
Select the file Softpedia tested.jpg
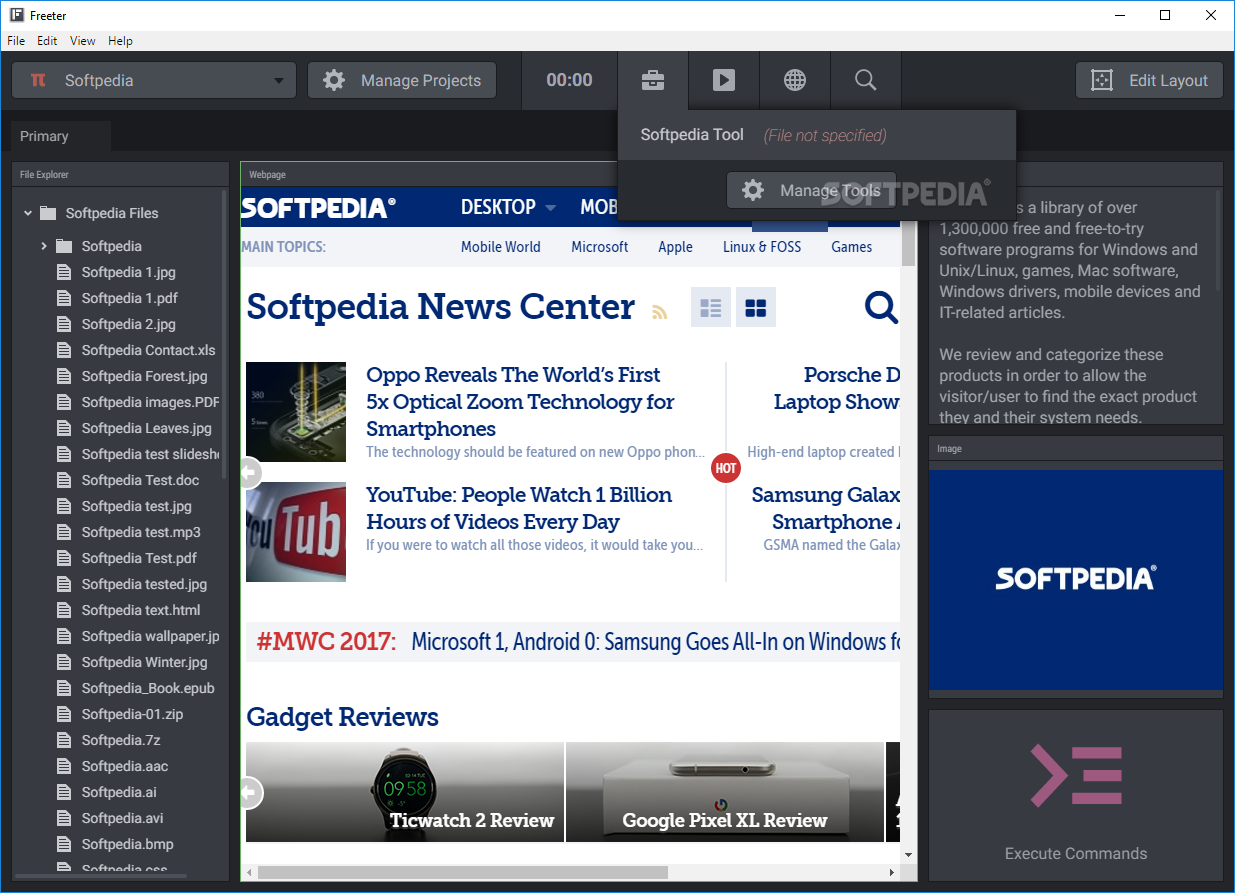point(144,584)
